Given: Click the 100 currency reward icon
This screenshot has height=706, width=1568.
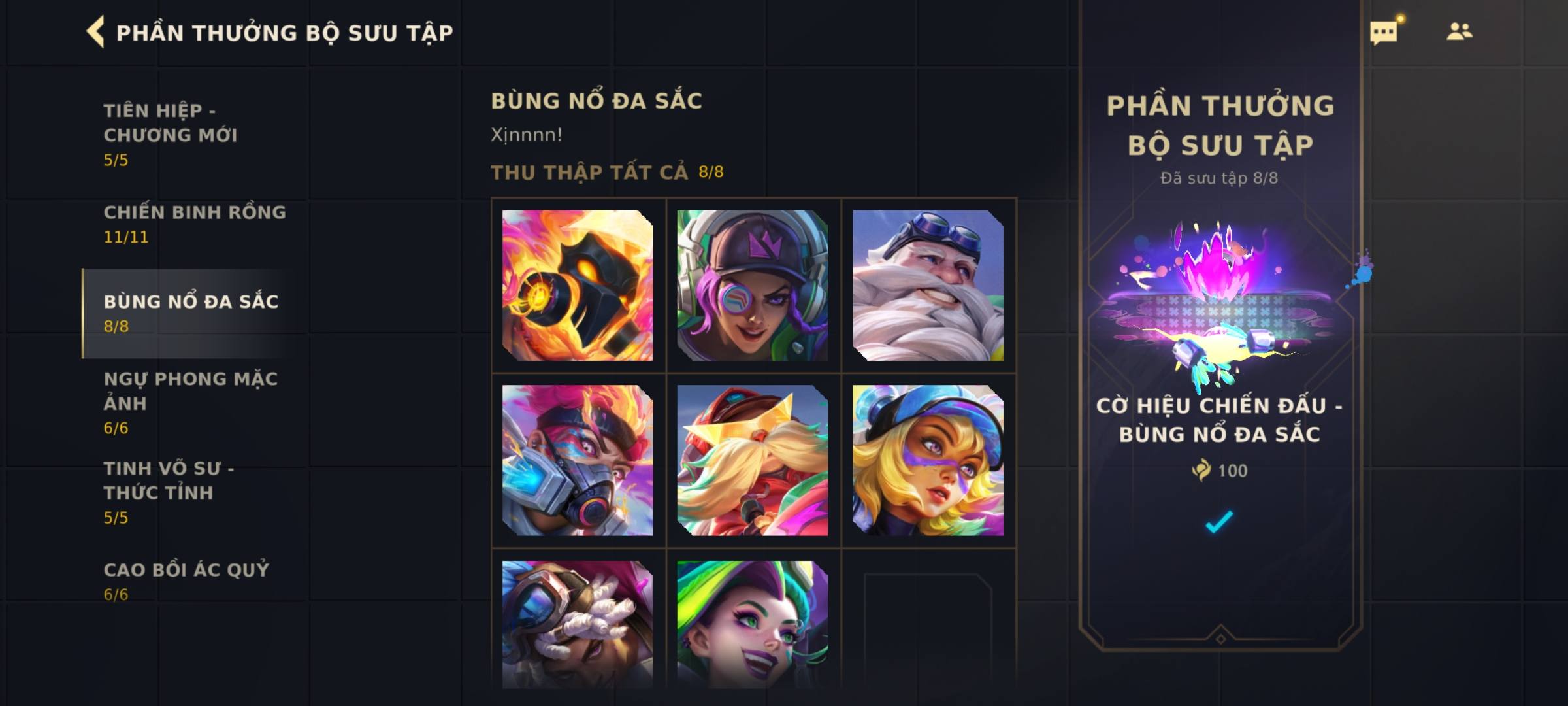Looking at the screenshot, I should [x=1201, y=470].
